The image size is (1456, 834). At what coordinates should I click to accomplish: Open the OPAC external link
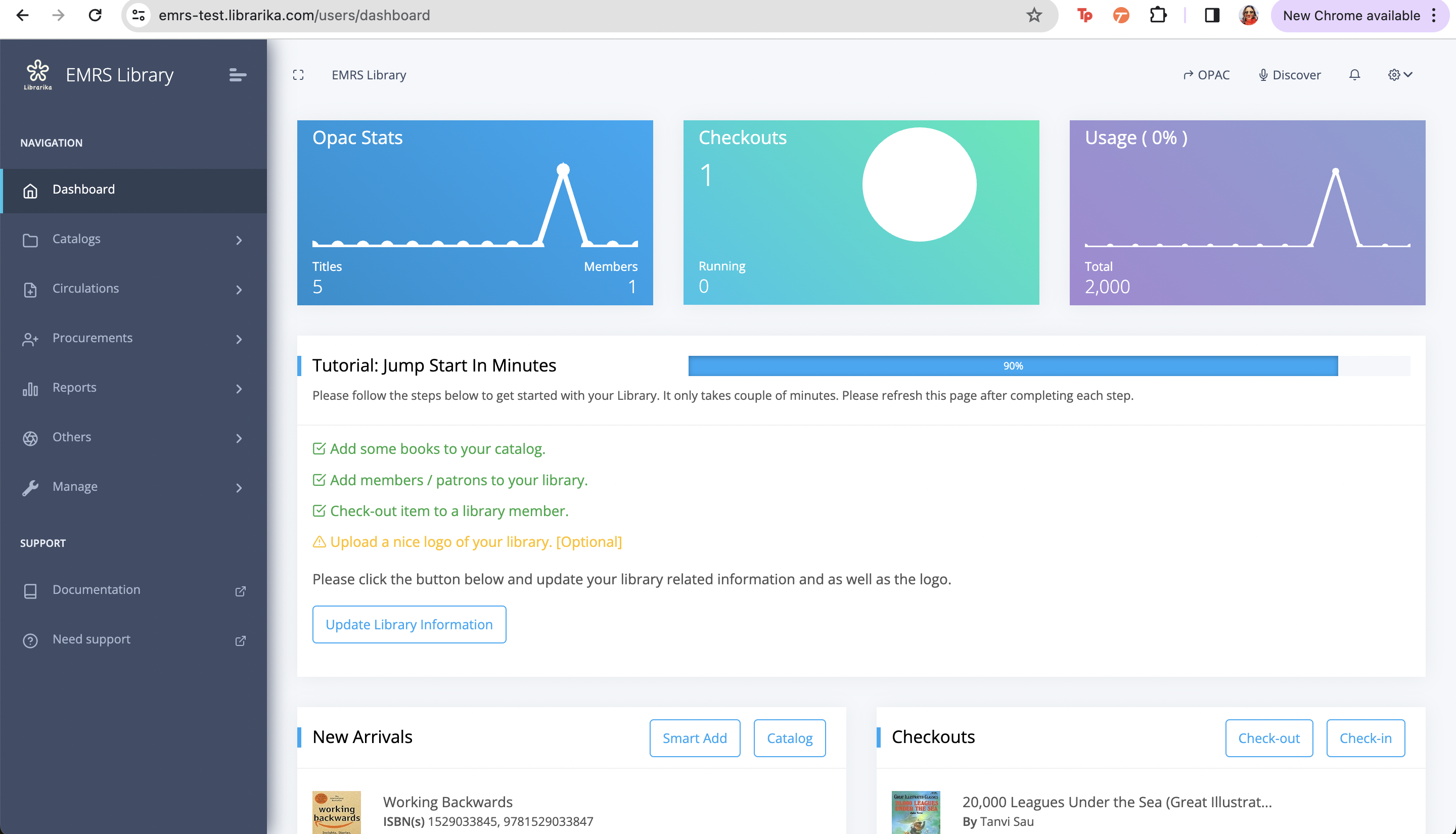pos(1206,75)
